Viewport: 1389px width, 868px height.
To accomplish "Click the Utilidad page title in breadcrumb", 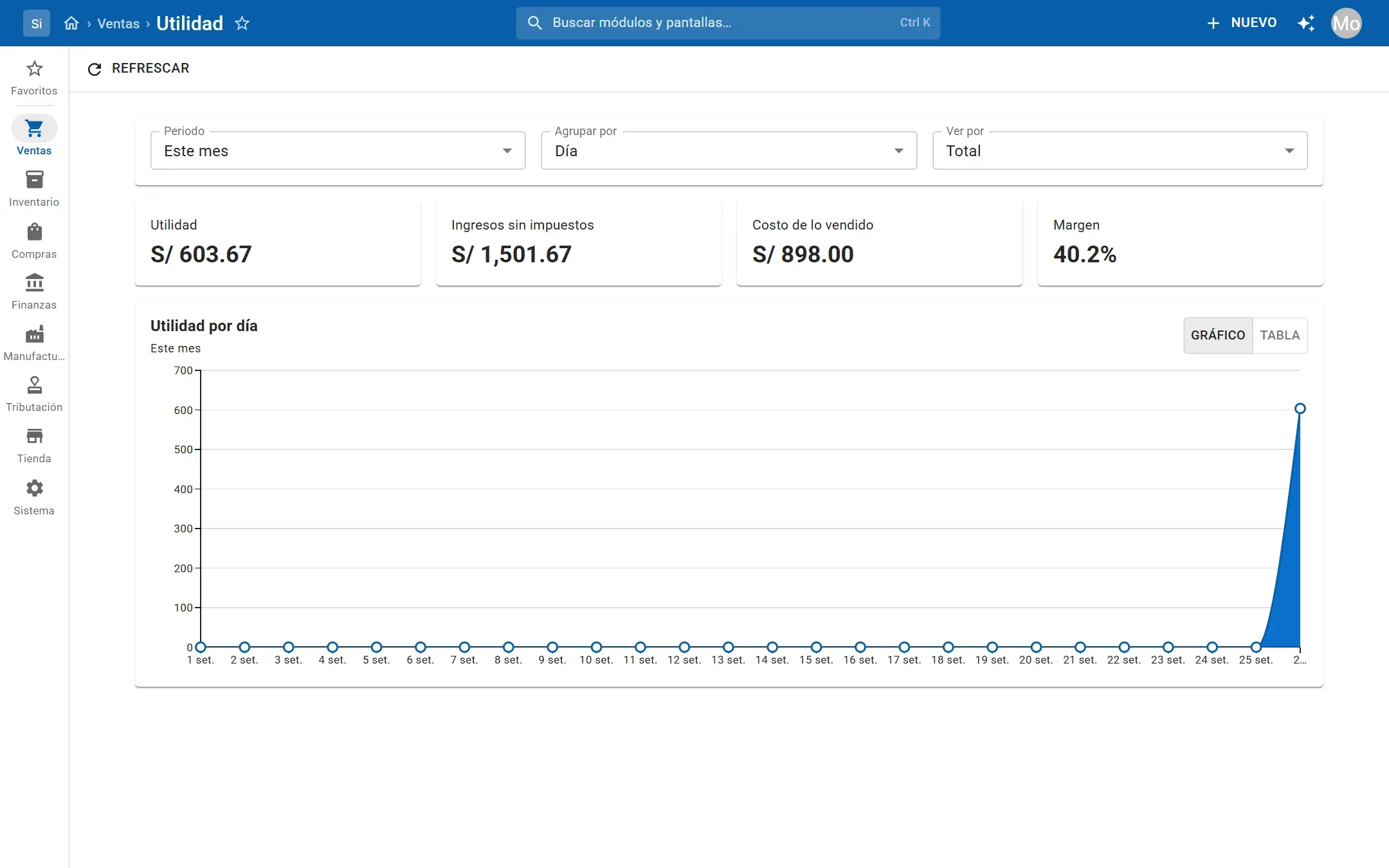I will point(190,23).
